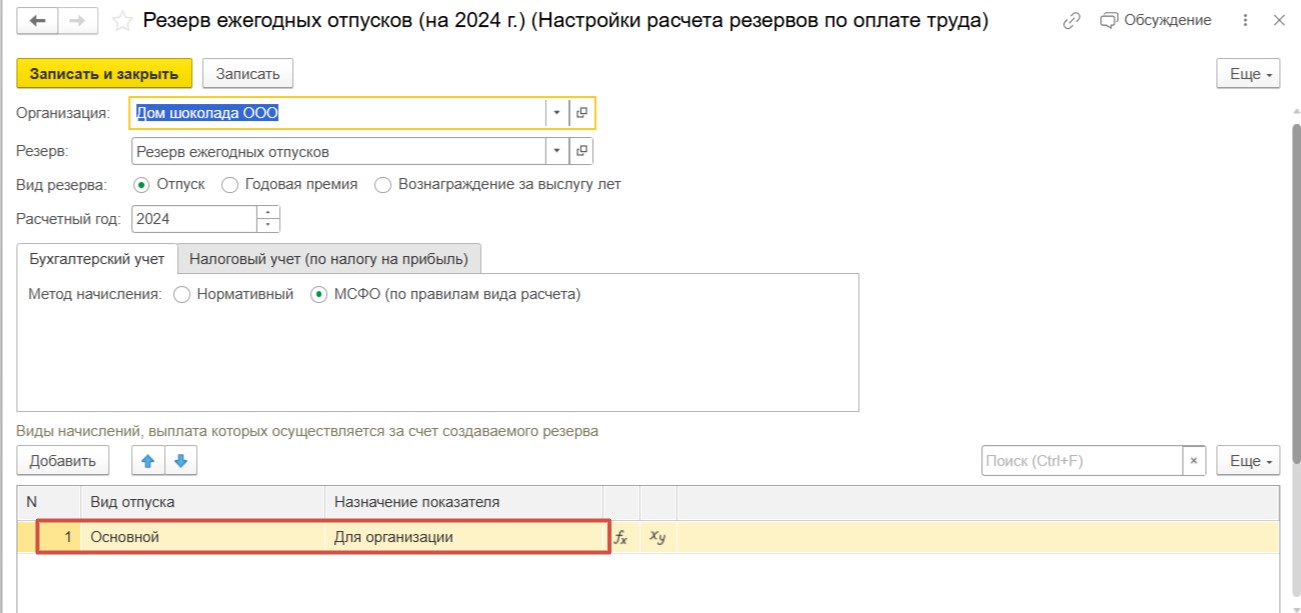Click the Поиск search field
1301x613 pixels.
pyautogui.click(x=1081, y=461)
